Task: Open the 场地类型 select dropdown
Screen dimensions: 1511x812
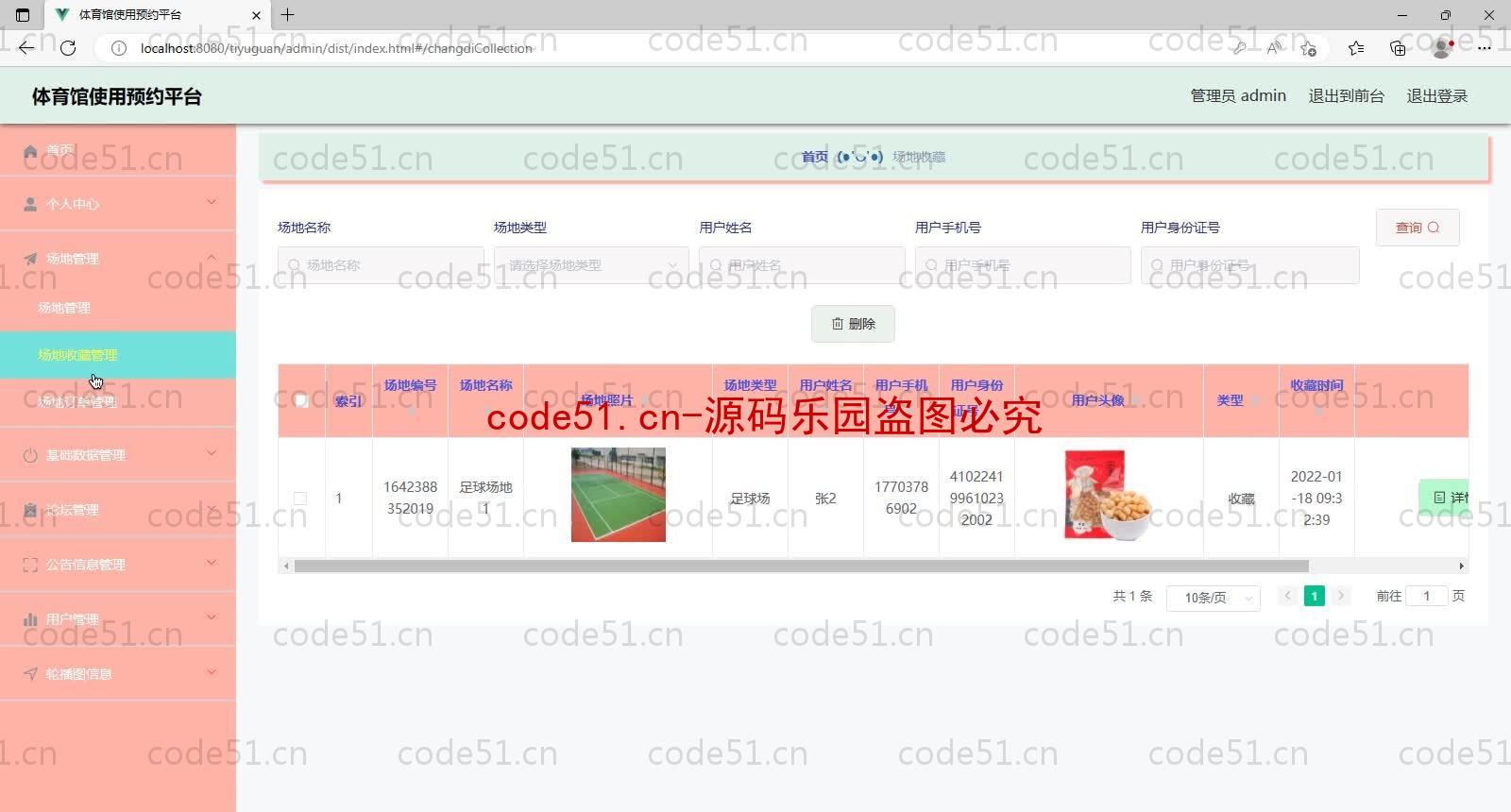Action: click(591, 265)
